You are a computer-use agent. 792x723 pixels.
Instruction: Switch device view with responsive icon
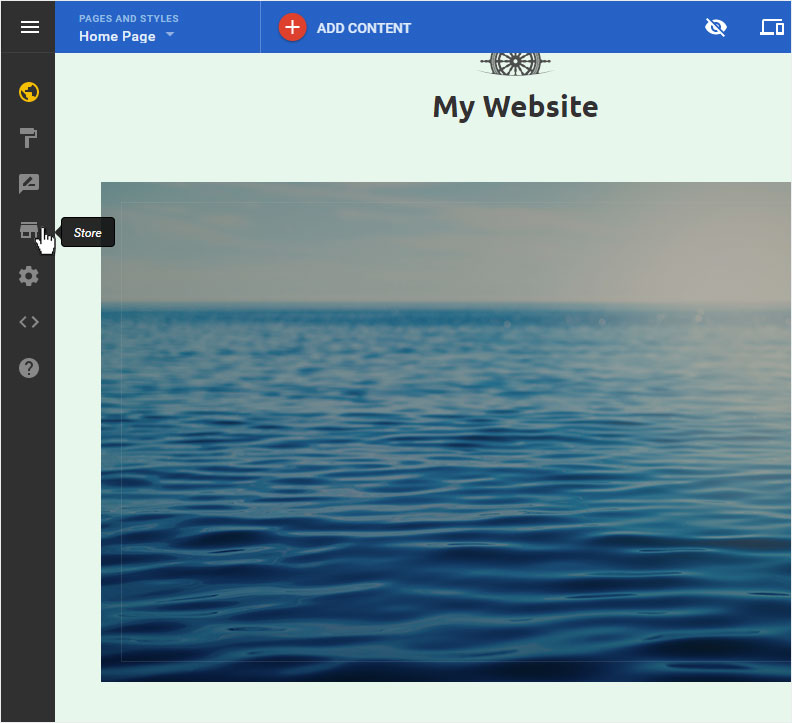[x=772, y=27]
